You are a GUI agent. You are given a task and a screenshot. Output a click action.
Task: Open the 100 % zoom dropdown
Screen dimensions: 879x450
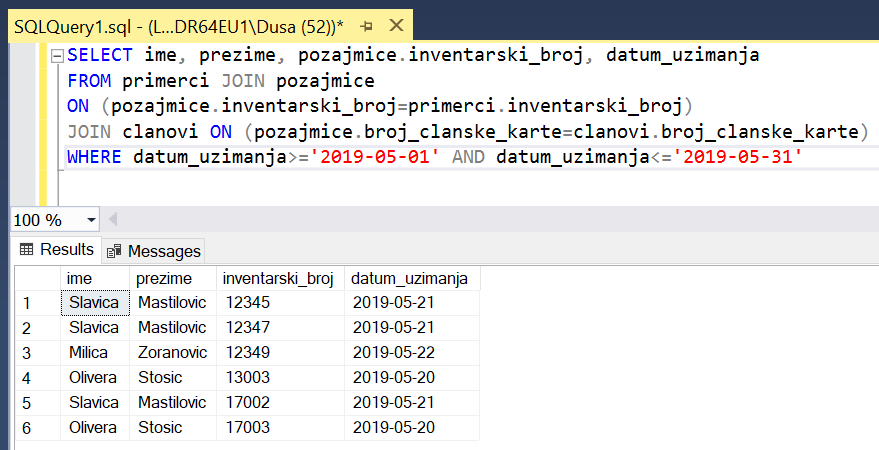pyautogui.click(x=92, y=219)
